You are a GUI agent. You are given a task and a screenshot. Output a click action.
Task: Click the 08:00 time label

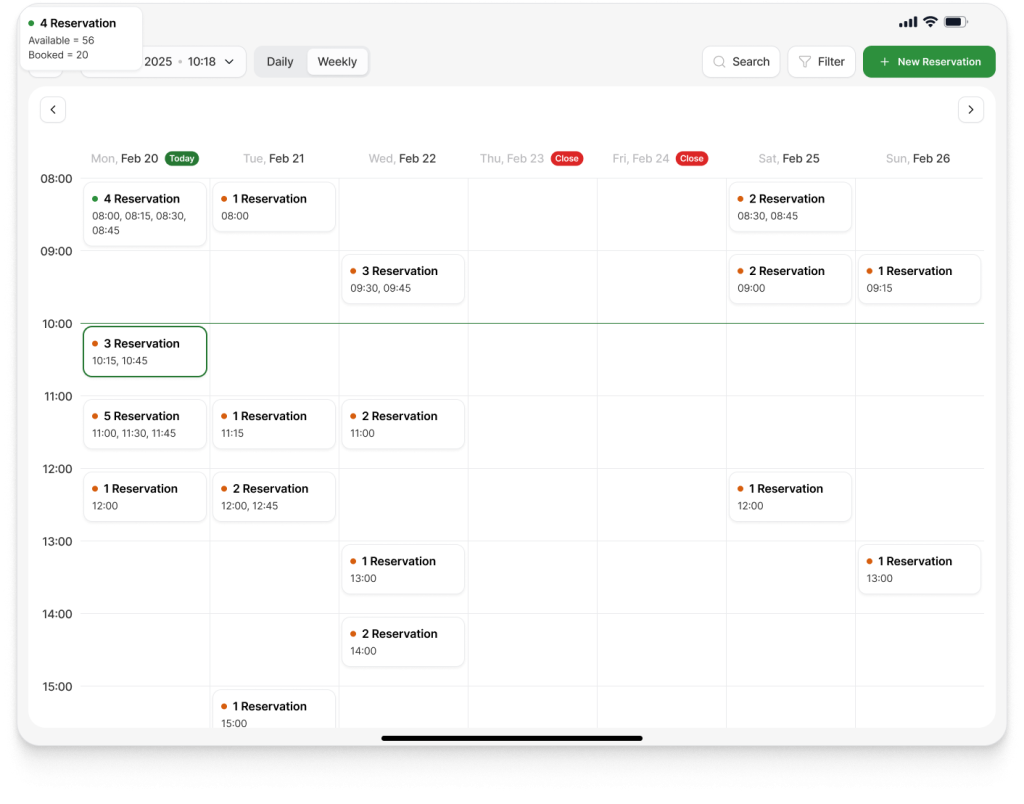click(56, 179)
